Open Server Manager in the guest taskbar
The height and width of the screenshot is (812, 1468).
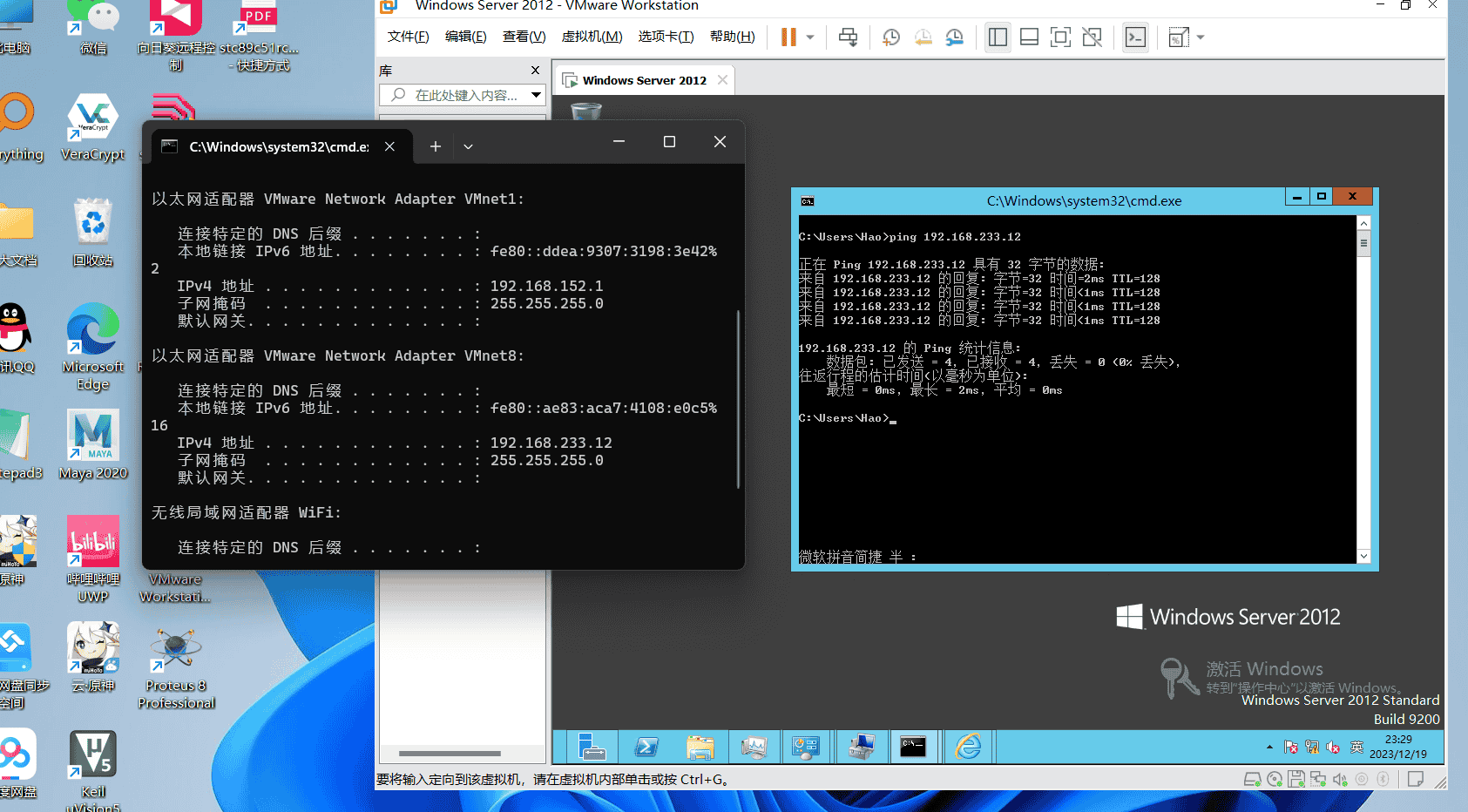coord(592,747)
